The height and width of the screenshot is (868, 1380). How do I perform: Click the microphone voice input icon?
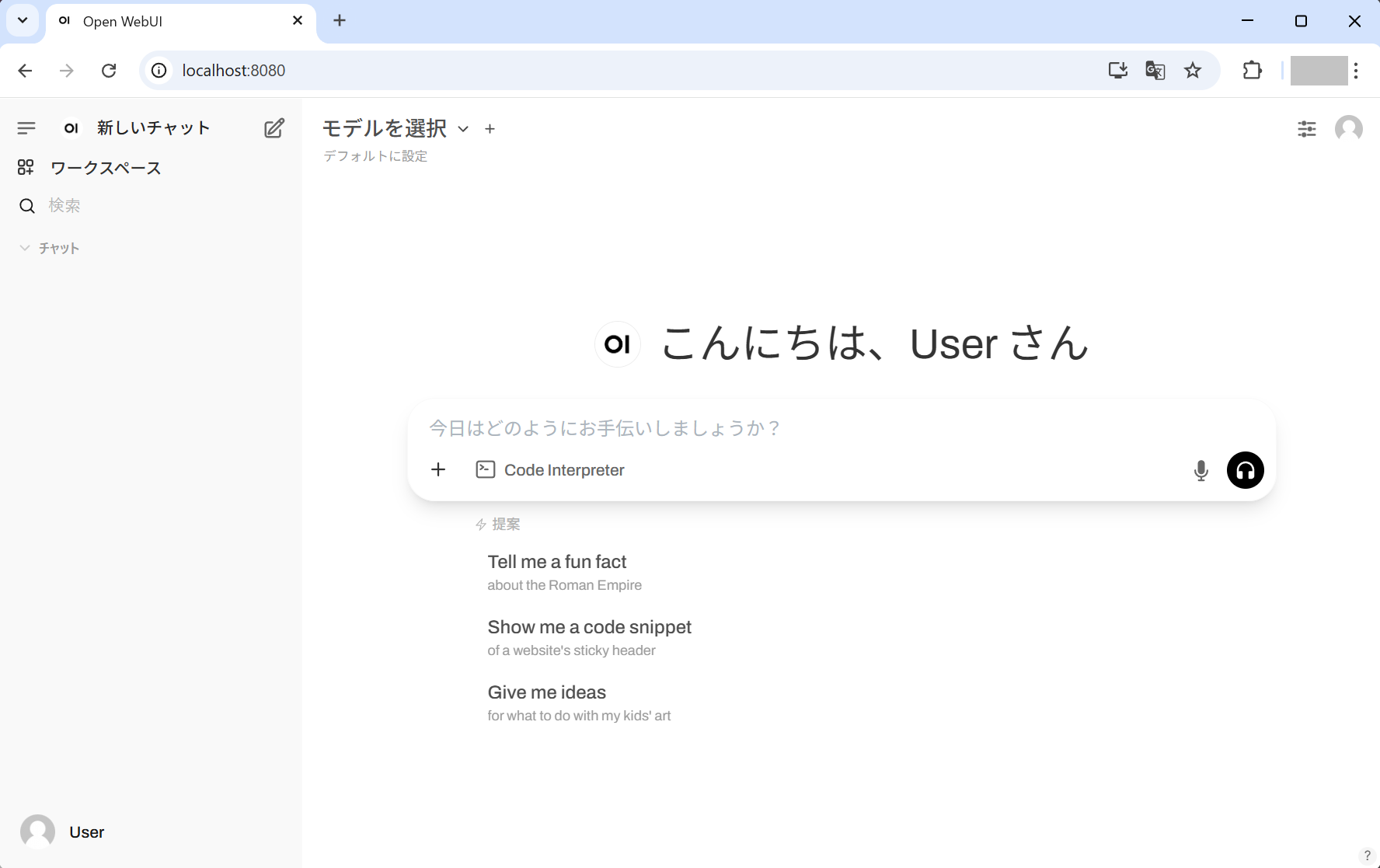click(x=1201, y=470)
